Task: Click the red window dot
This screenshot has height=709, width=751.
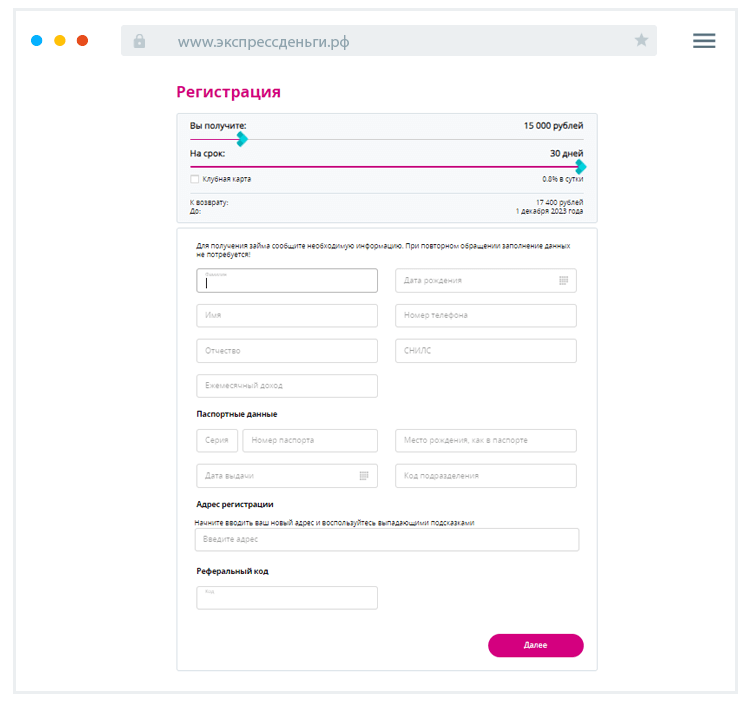Action: 82,41
